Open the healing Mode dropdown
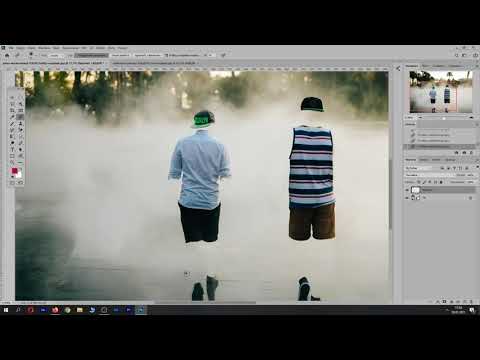 [55, 55]
